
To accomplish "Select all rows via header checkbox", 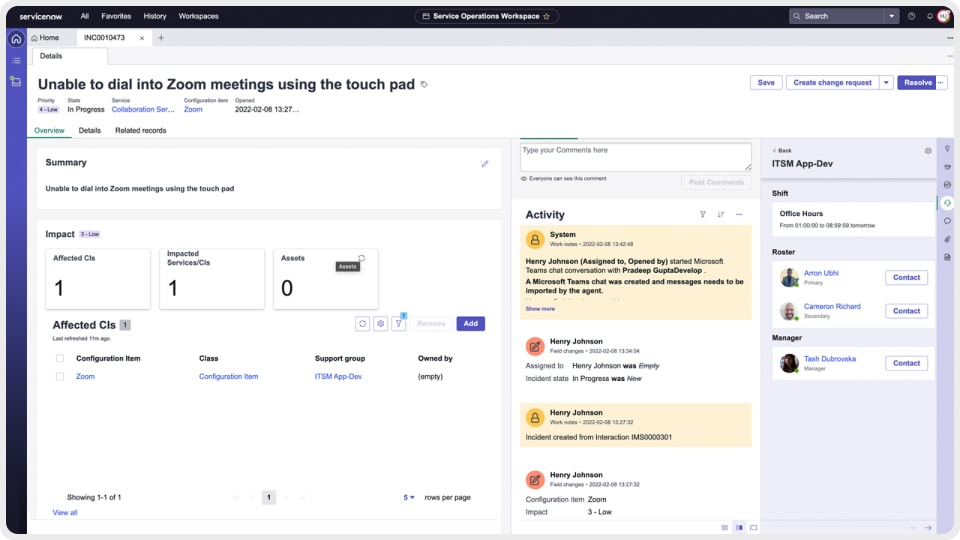I will pyautogui.click(x=60, y=358).
